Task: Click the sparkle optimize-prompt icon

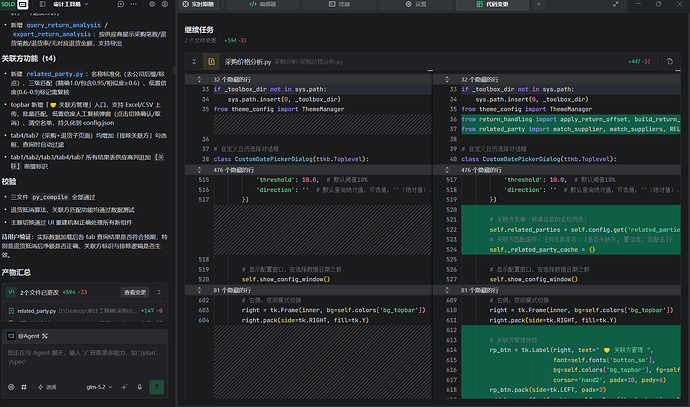Action: pos(124,387)
